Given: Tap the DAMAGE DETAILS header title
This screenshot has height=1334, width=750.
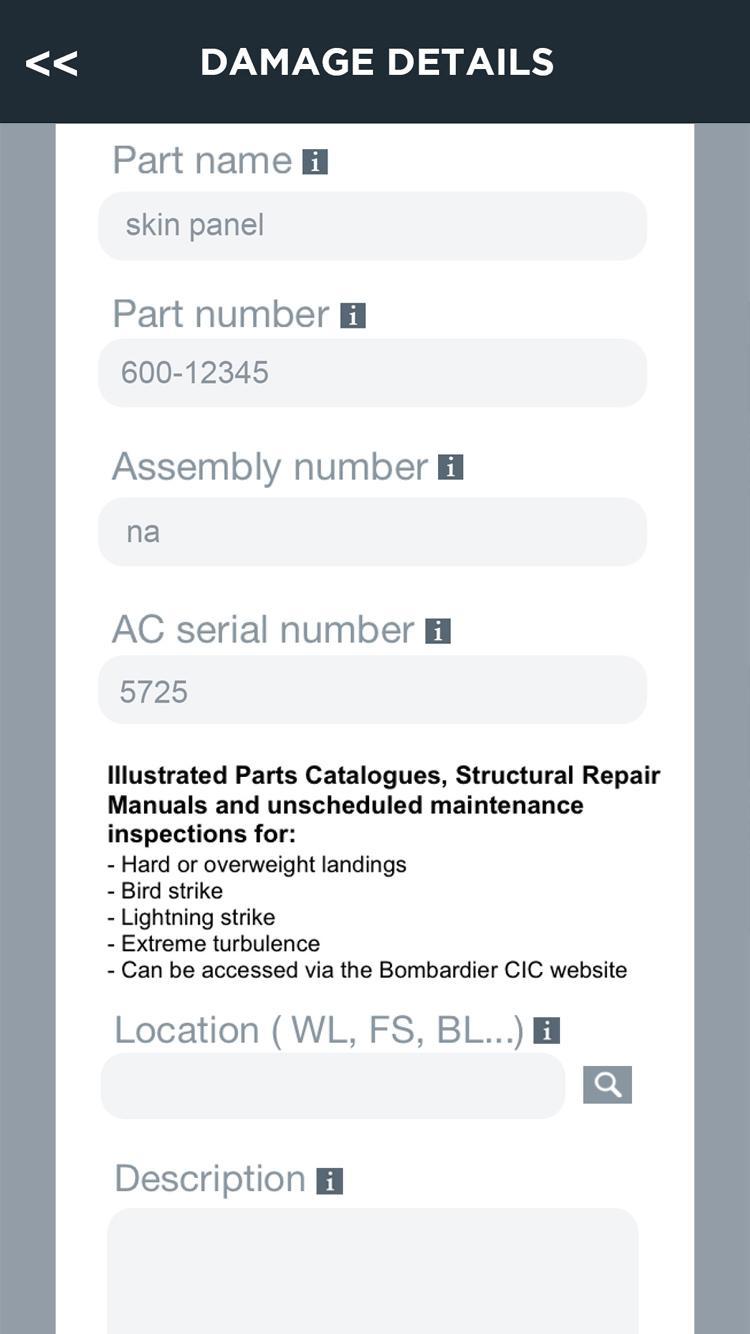Looking at the screenshot, I should (x=377, y=62).
